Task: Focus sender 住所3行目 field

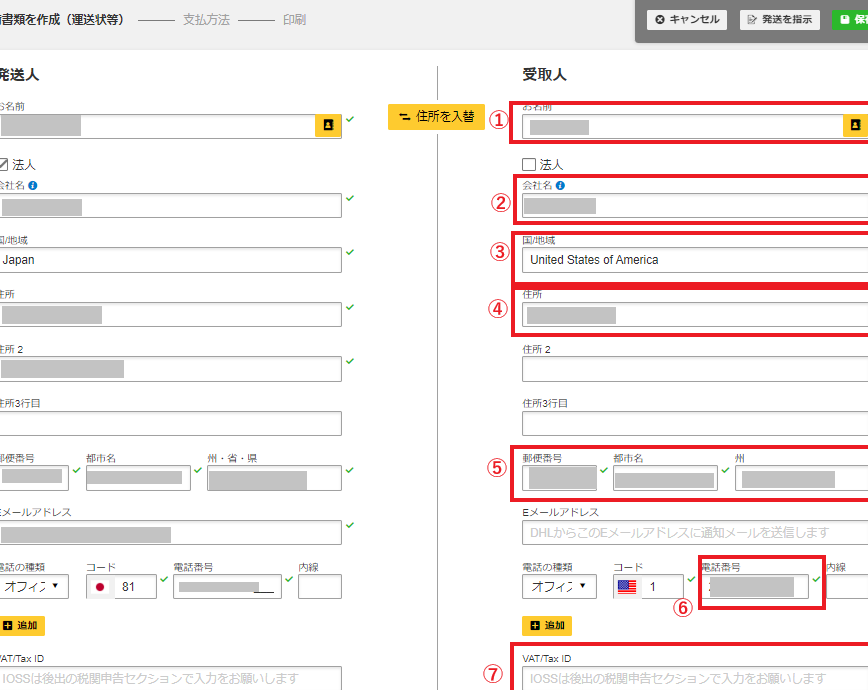Action: click(170, 424)
